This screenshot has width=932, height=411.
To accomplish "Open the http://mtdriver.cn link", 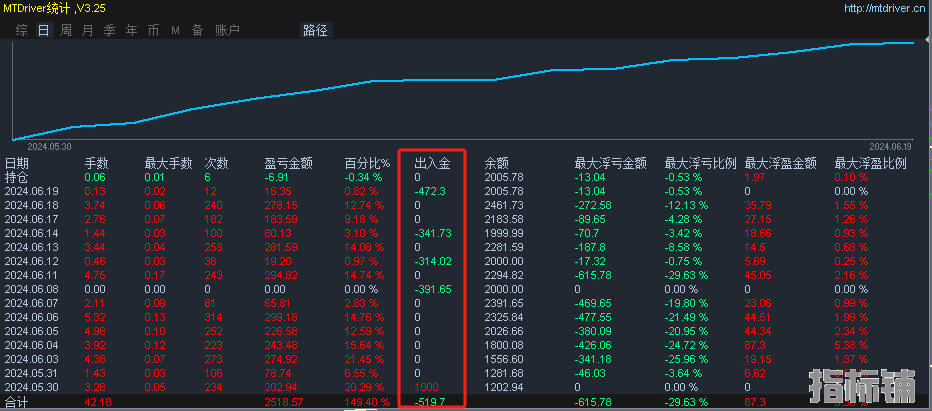I will point(885,8).
